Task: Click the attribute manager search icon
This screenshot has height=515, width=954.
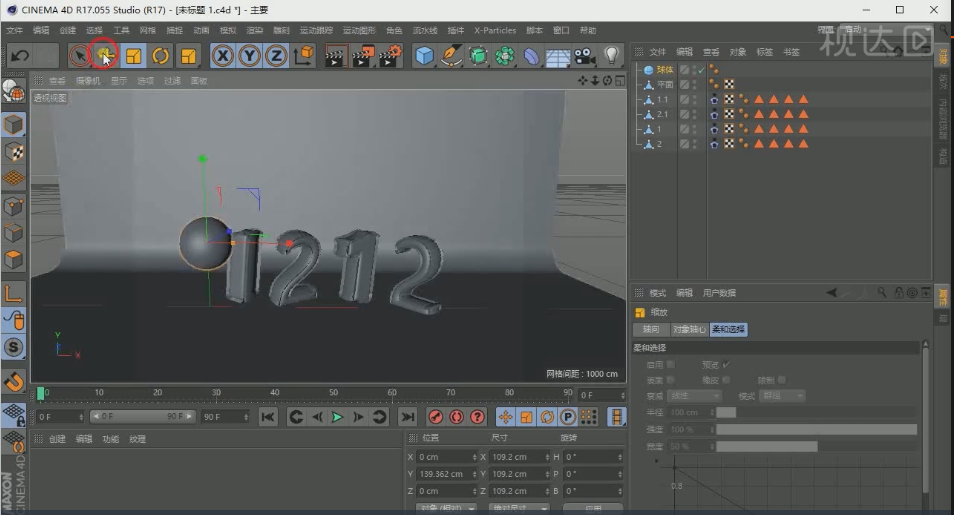Action: pos(882,293)
